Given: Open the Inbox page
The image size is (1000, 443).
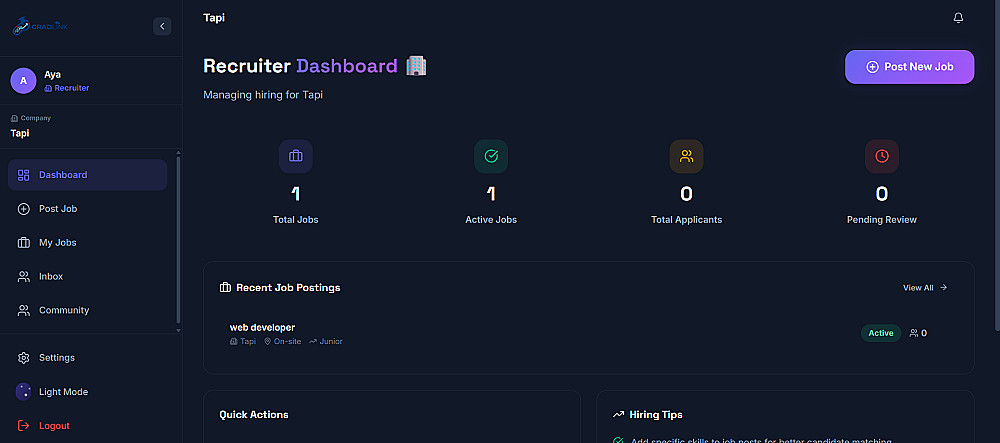Looking at the screenshot, I should (x=87, y=276).
